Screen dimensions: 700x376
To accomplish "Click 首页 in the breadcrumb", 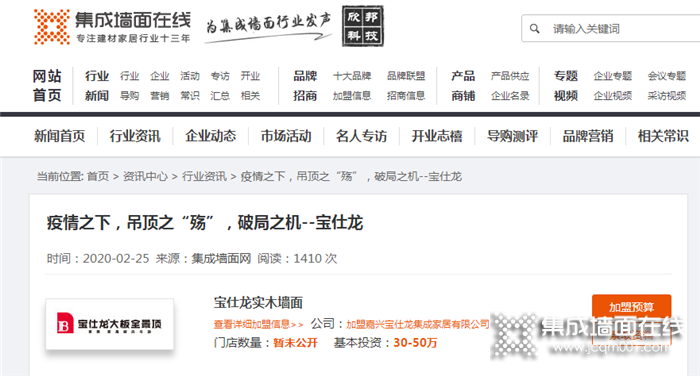I will click(98, 176).
